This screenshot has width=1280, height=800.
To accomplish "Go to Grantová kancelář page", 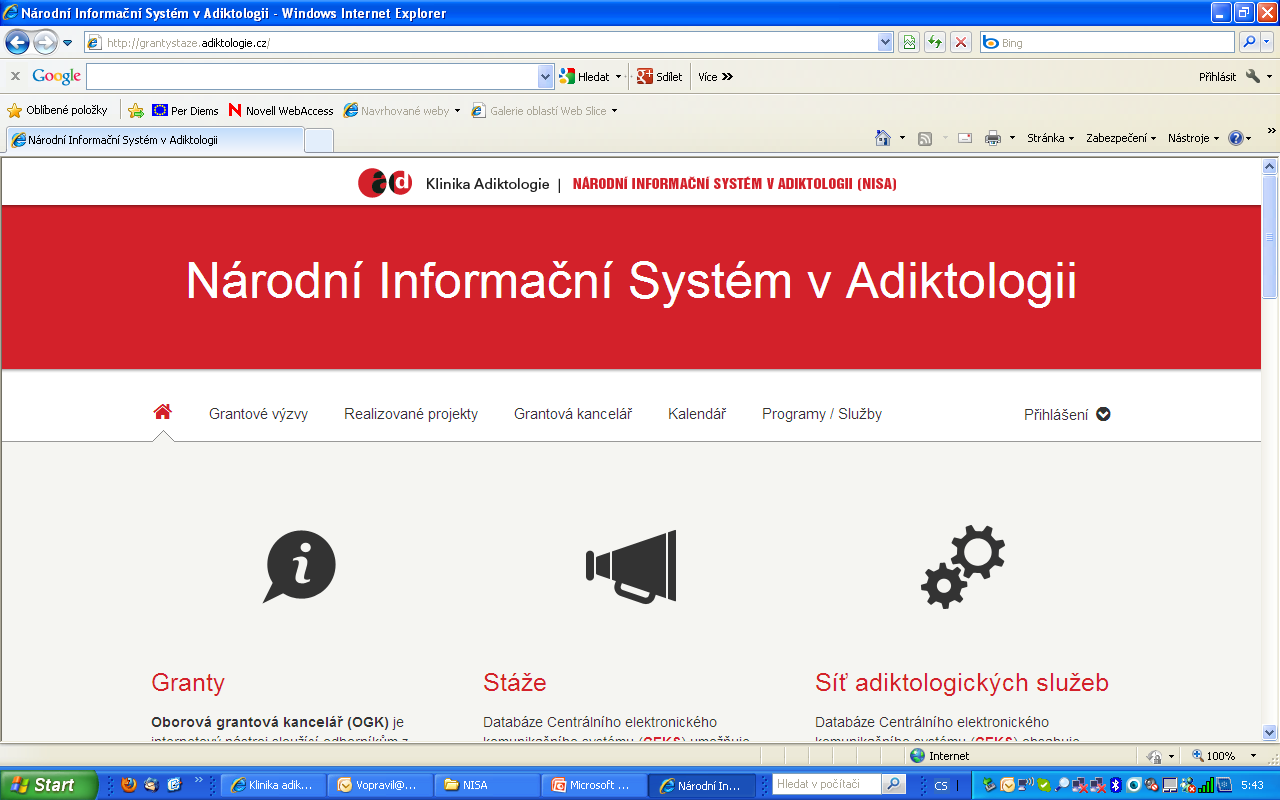I will tap(573, 414).
